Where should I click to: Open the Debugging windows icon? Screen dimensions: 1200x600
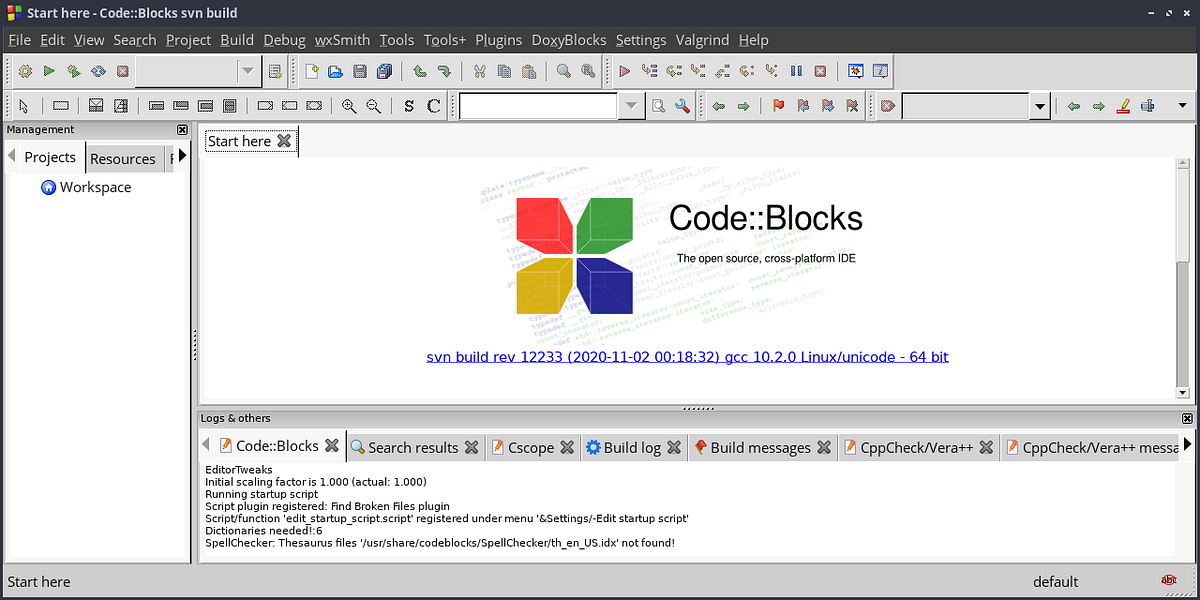click(856, 71)
